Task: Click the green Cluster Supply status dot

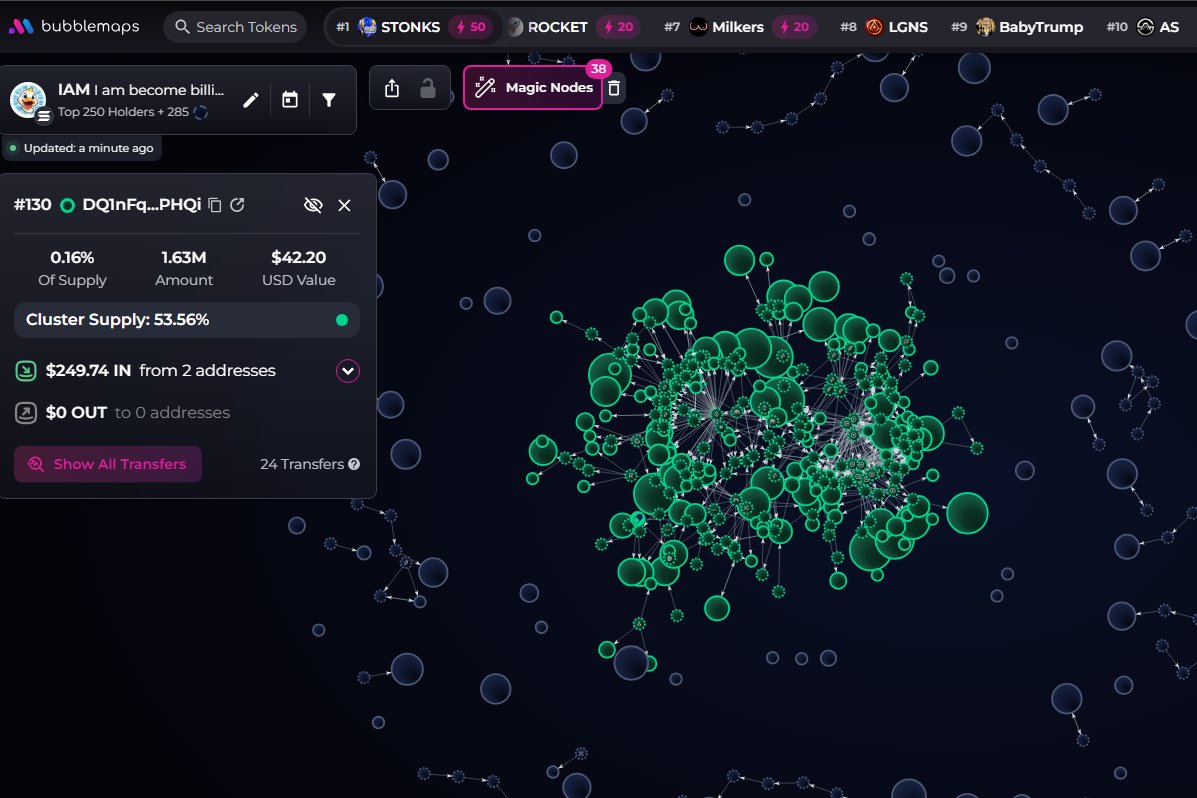Action: (x=339, y=320)
